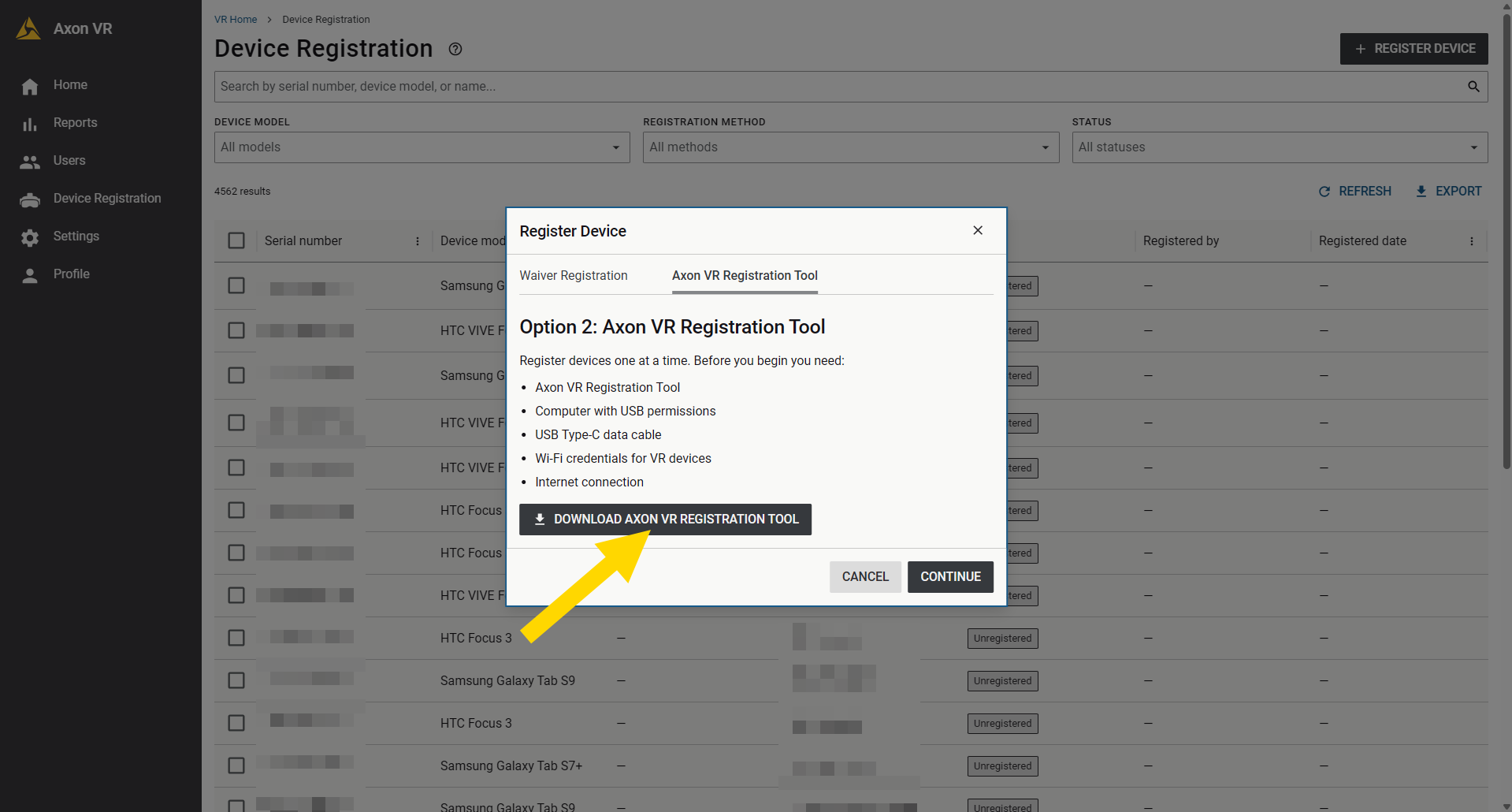Screen dimensions: 1512x812
Task: Click the Register Device button in header
Action: tap(1414, 49)
